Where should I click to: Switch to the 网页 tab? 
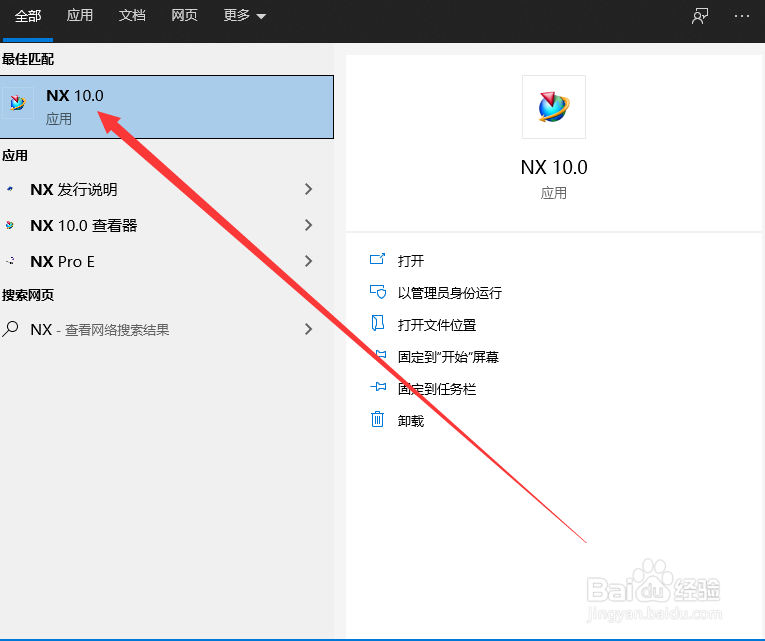coord(184,16)
